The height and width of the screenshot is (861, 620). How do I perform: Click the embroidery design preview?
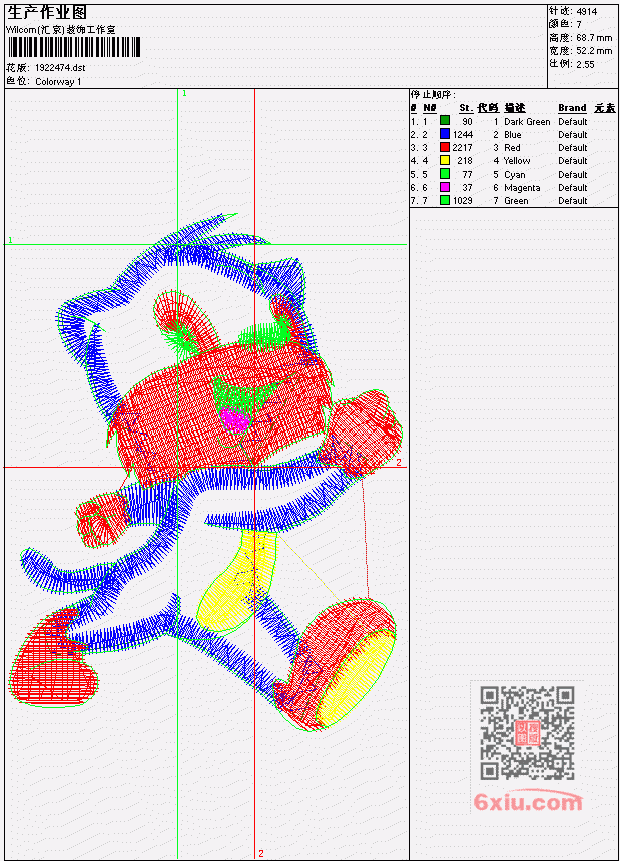(206, 472)
